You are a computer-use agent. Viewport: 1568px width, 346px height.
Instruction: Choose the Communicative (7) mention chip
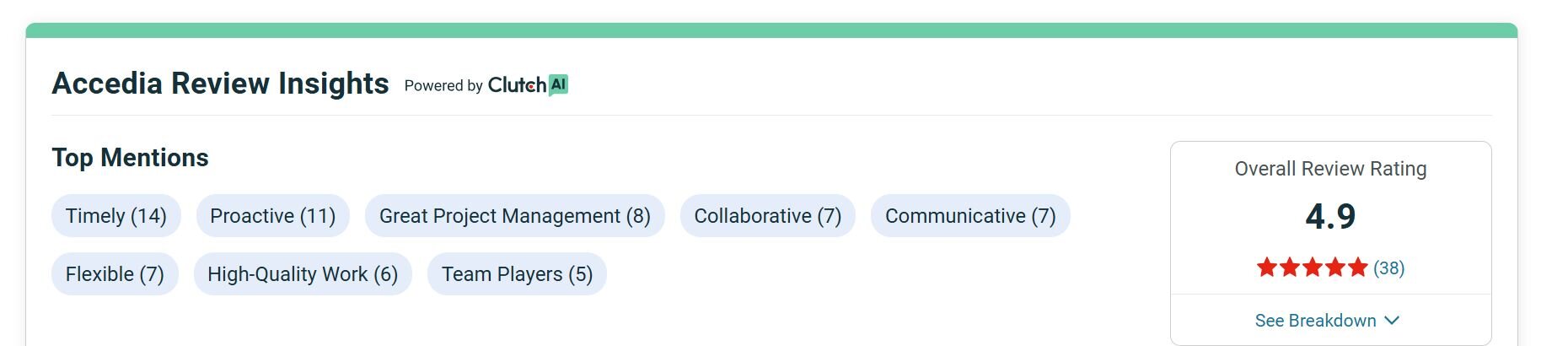point(969,216)
